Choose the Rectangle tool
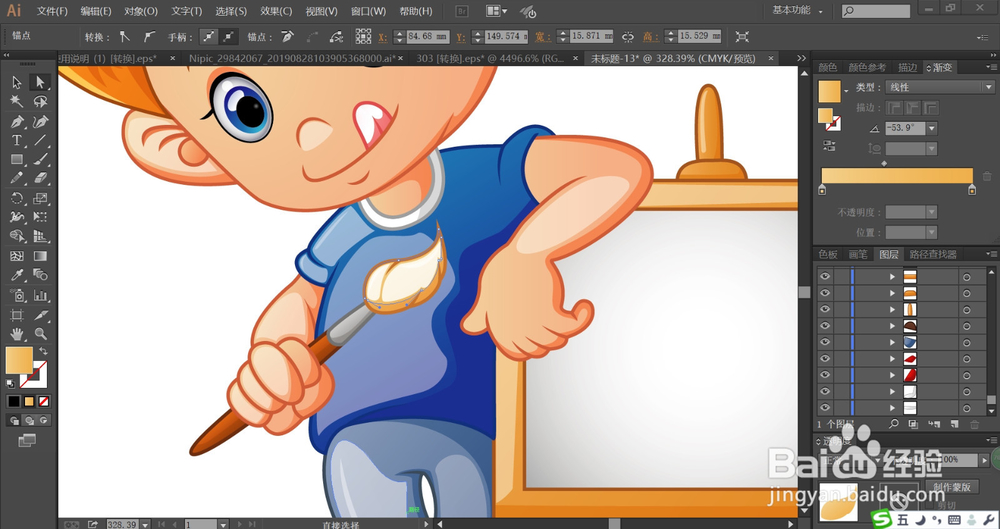This screenshot has width=1000, height=529. 17,160
